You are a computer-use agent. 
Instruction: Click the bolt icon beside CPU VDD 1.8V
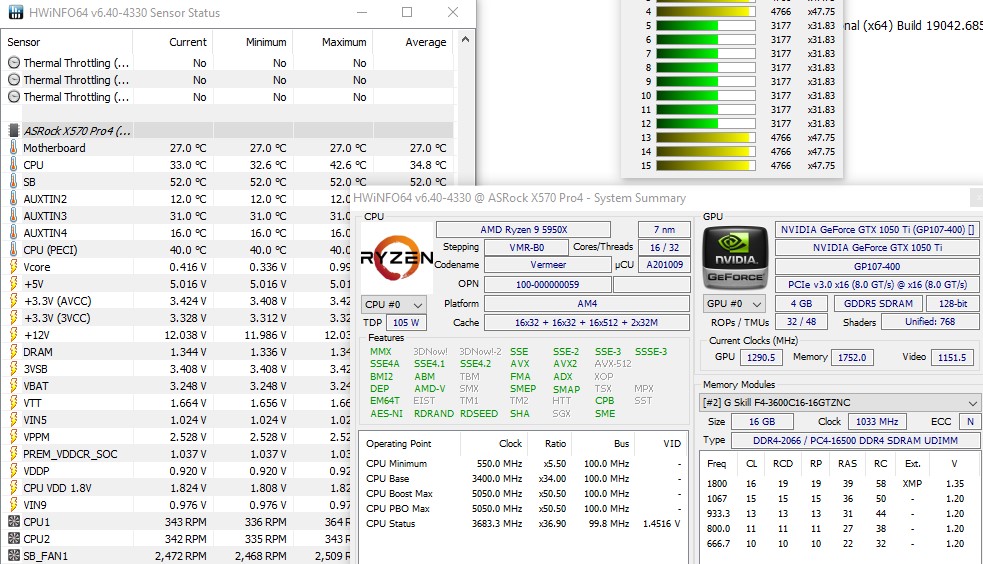click(x=13, y=487)
